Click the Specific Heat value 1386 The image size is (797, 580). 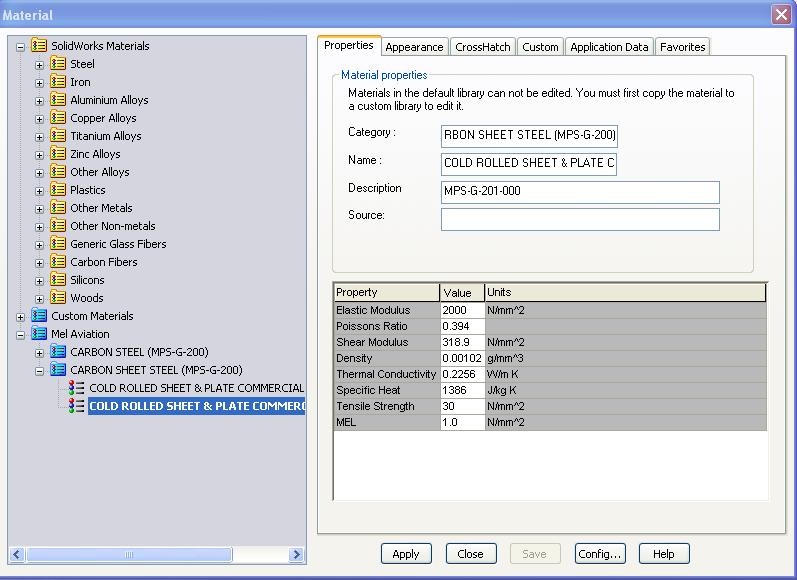[x=462, y=390]
